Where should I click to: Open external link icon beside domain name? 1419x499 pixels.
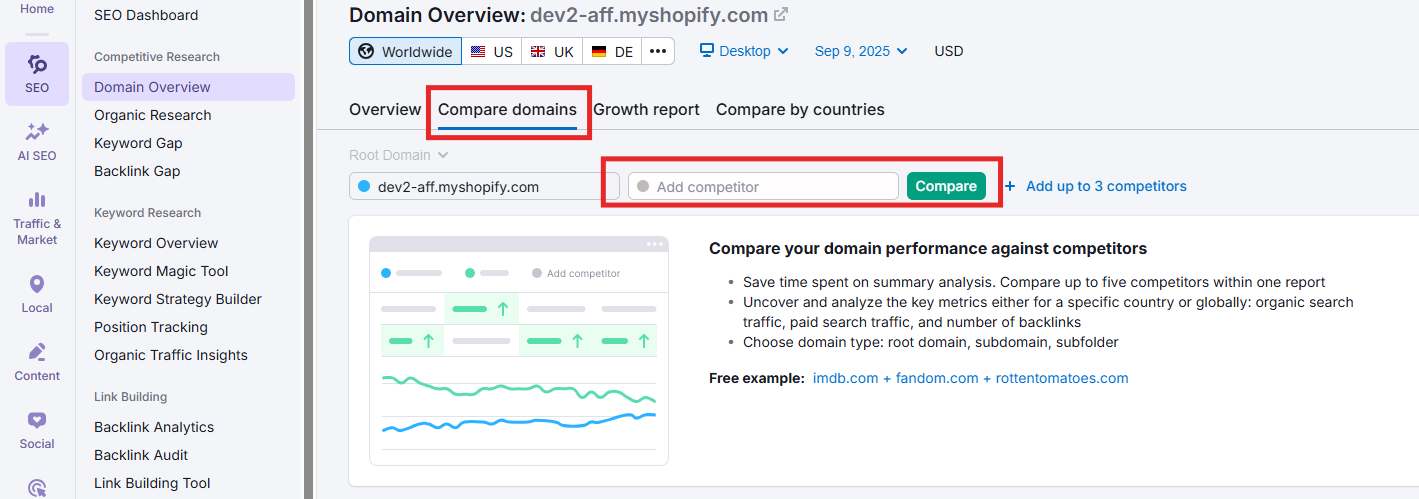pyautogui.click(x=781, y=15)
